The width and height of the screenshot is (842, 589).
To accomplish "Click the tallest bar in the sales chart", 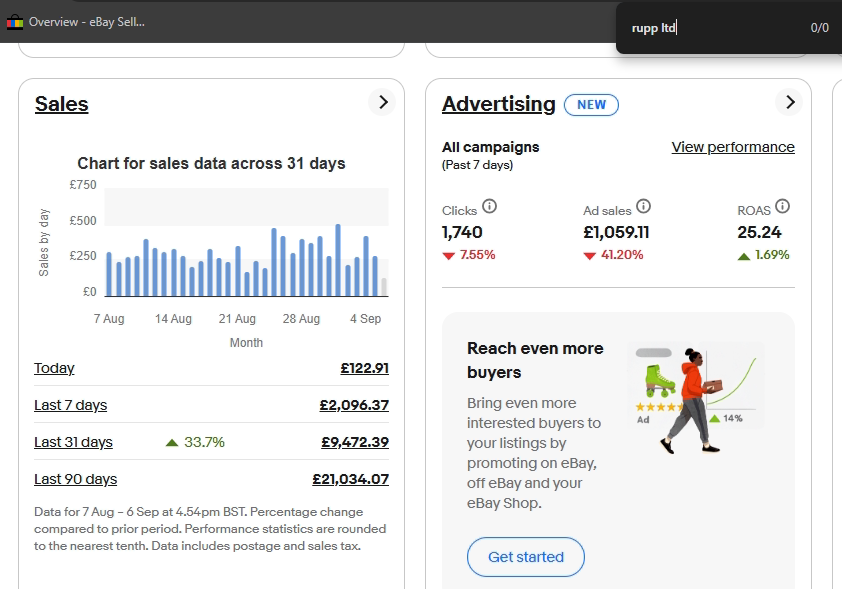I will pyautogui.click(x=338, y=260).
